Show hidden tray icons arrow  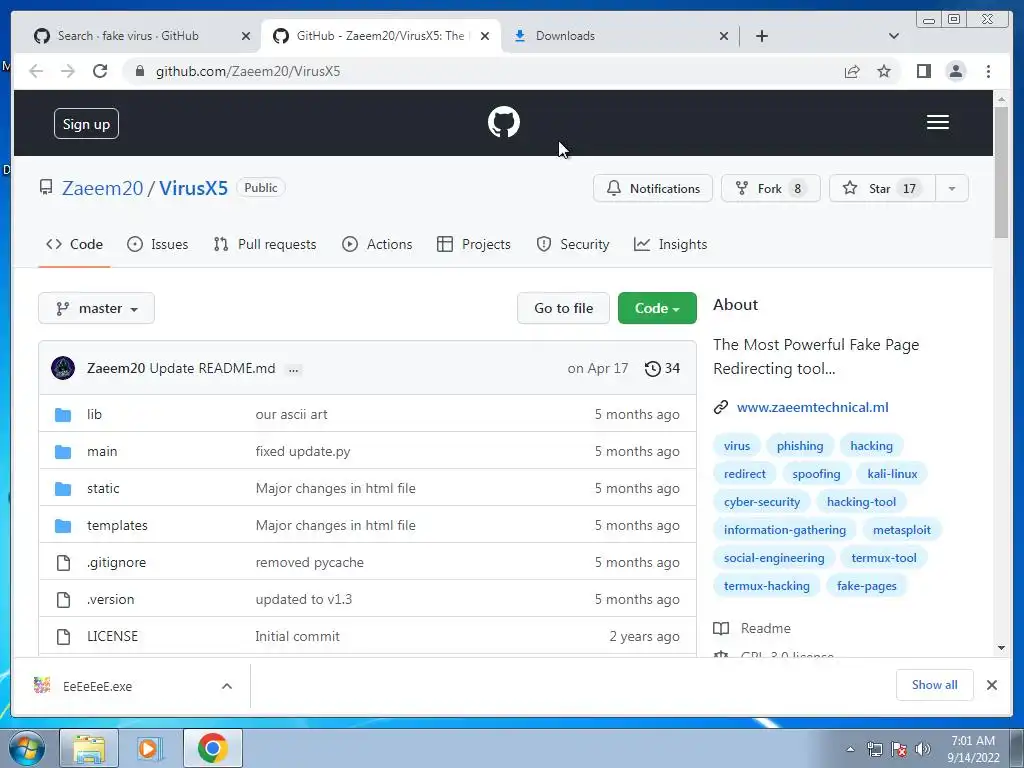(x=850, y=749)
